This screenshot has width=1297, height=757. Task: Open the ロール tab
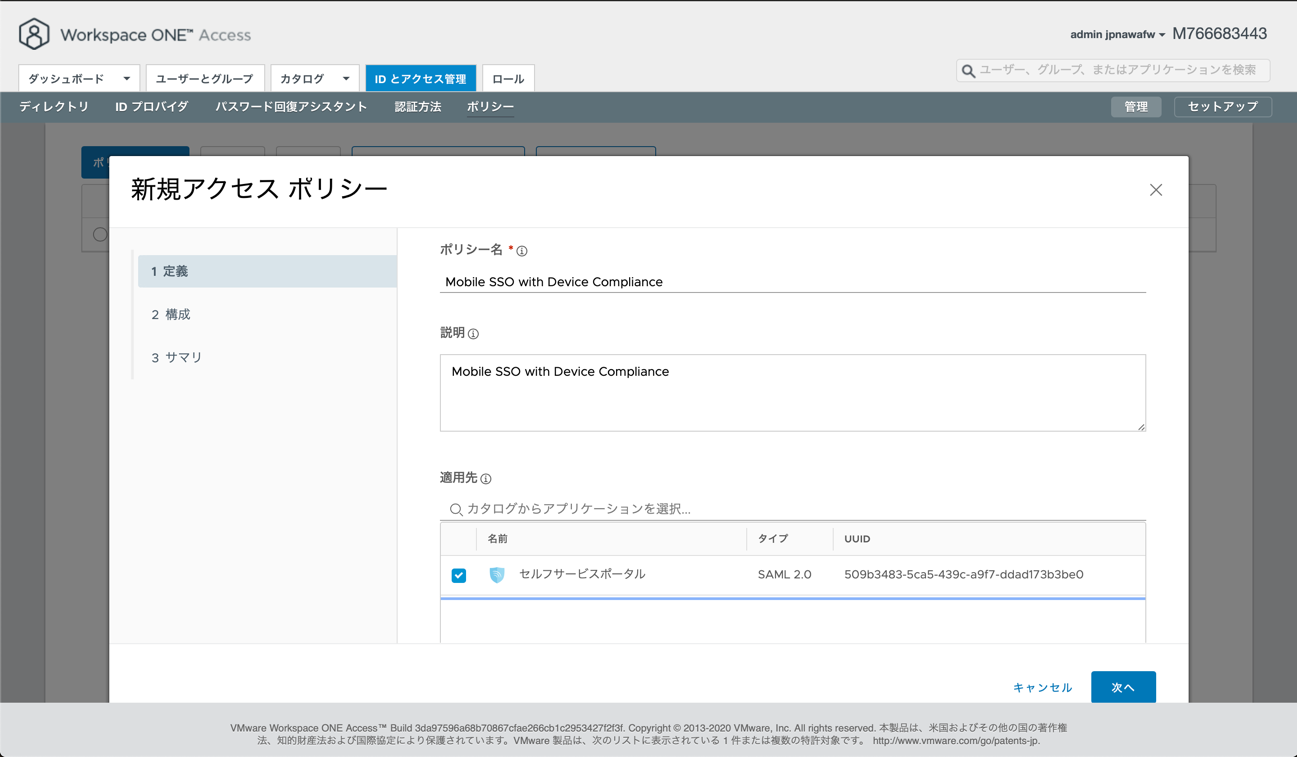508,79
